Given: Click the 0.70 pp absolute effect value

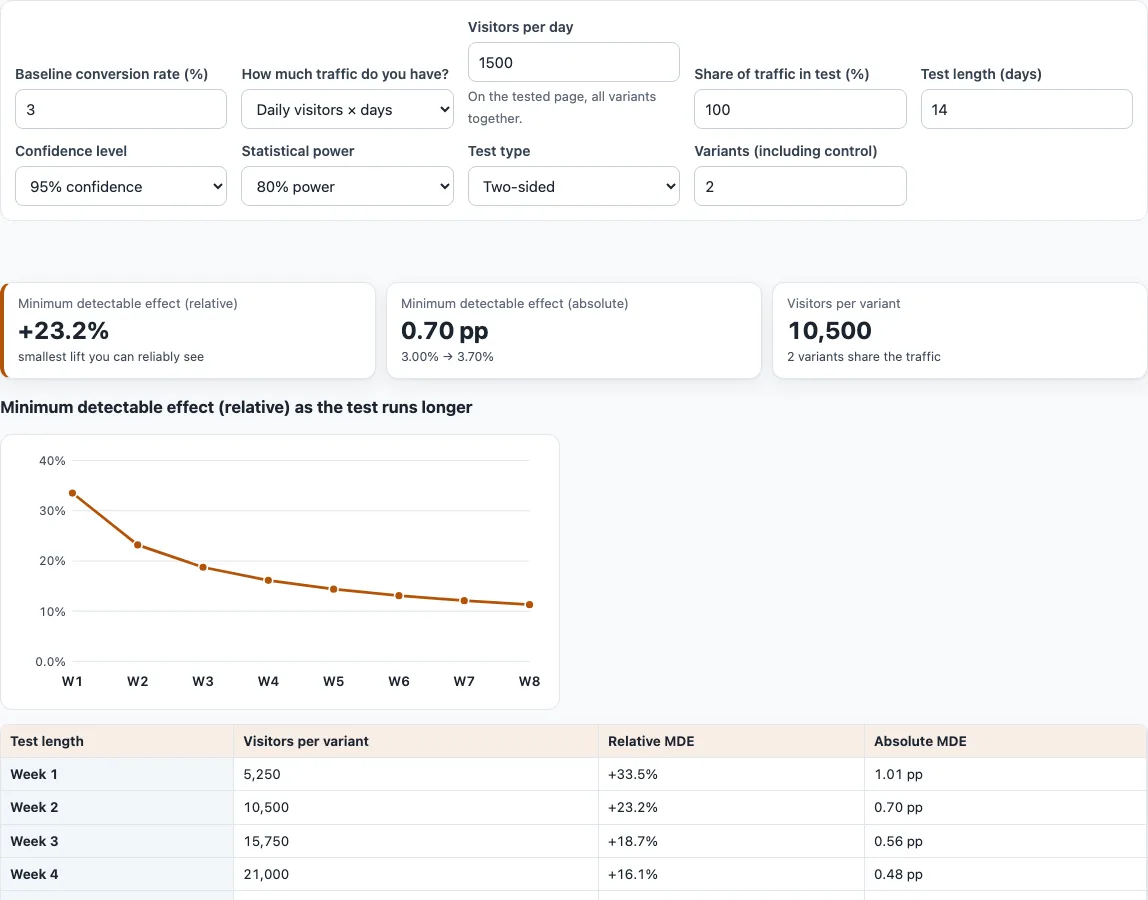Looking at the screenshot, I should [444, 330].
